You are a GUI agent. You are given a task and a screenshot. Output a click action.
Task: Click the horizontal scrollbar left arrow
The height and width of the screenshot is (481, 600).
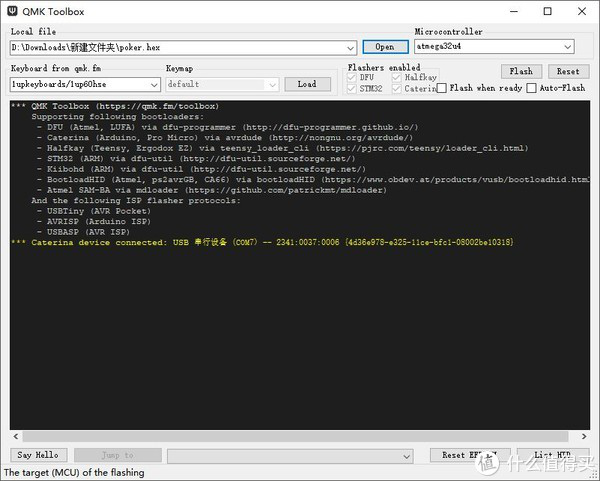16,436
